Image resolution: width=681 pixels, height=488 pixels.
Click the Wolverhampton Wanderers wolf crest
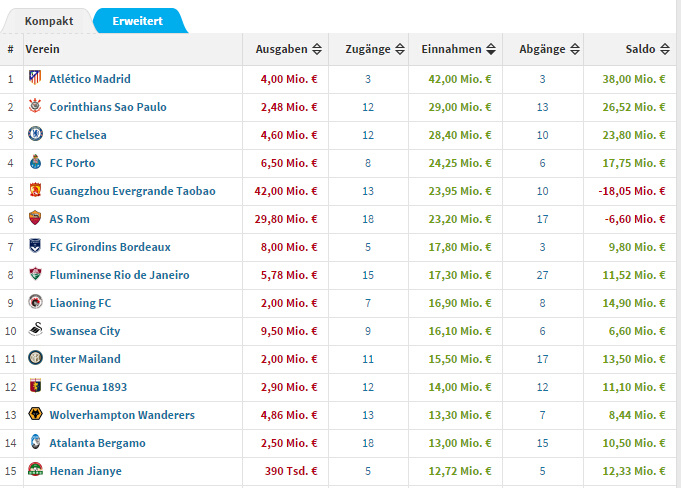(x=35, y=413)
